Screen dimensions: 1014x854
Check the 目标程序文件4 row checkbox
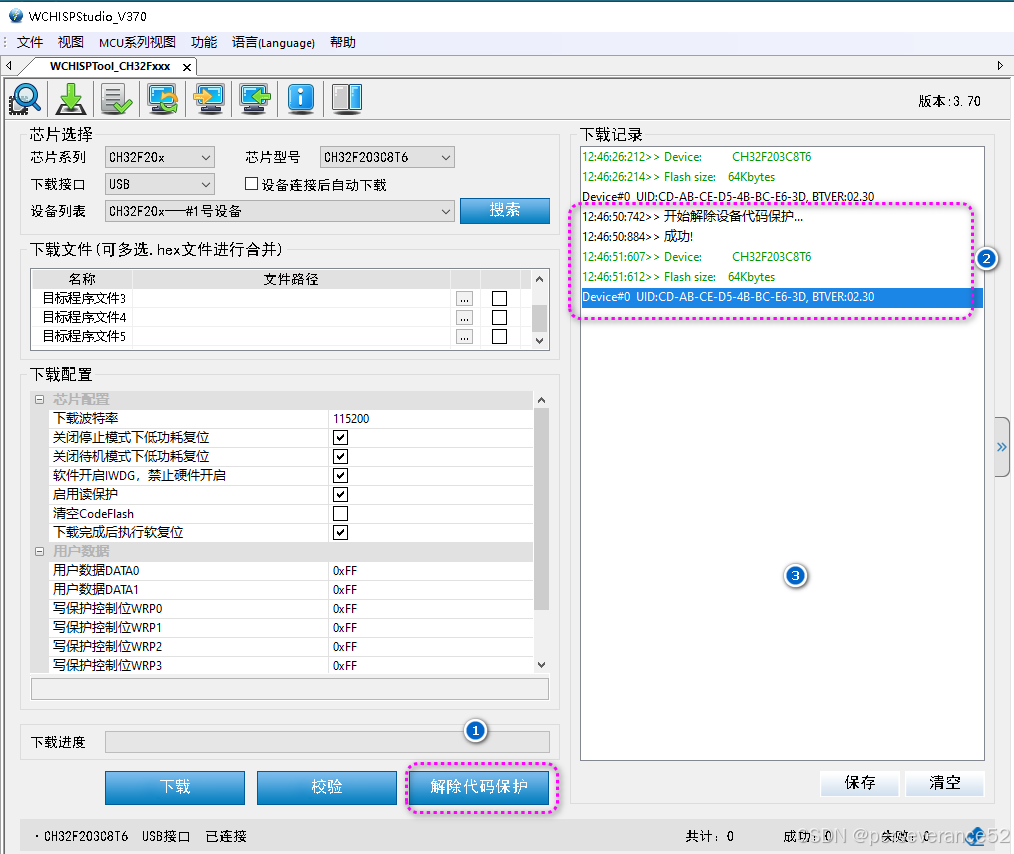coord(499,317)
